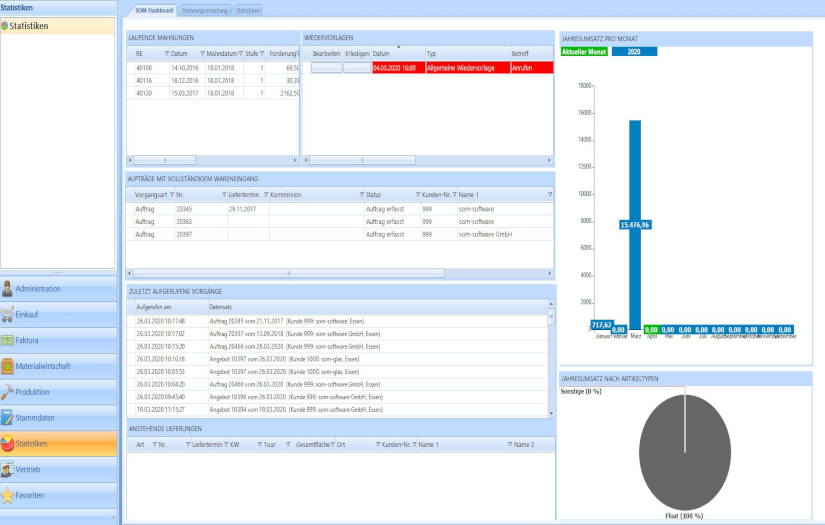
Task: Click the Produktion hammer icon
Action: click(8, 392)
